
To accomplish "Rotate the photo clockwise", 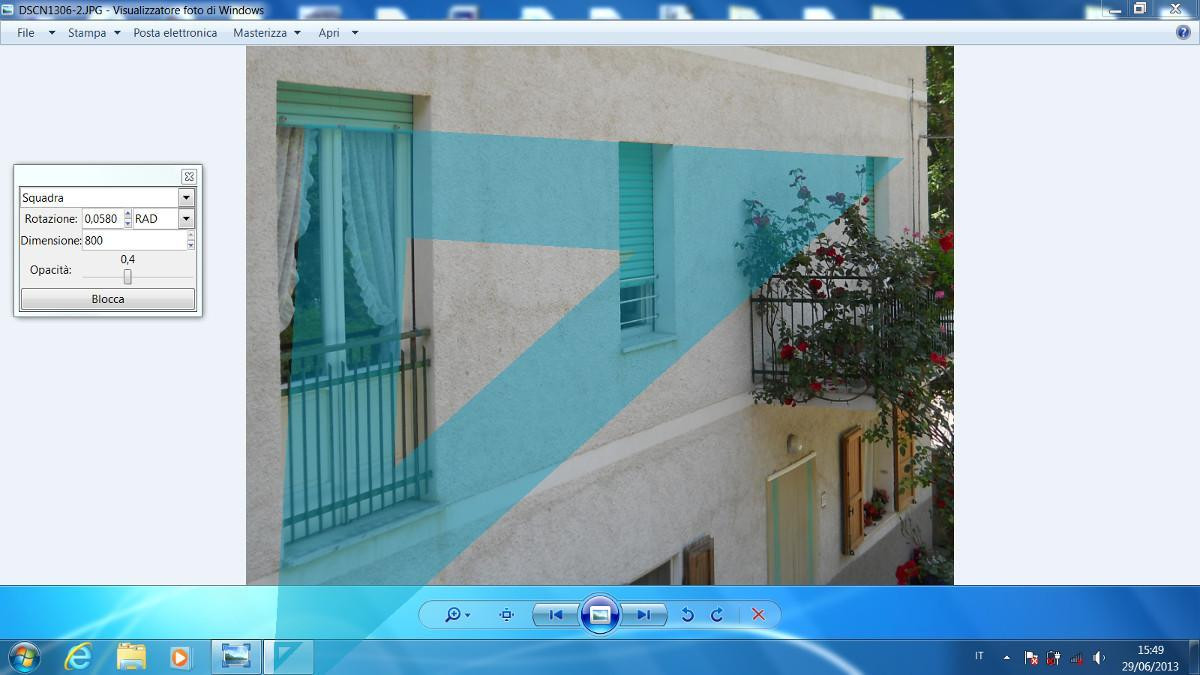I will (717, 615).
